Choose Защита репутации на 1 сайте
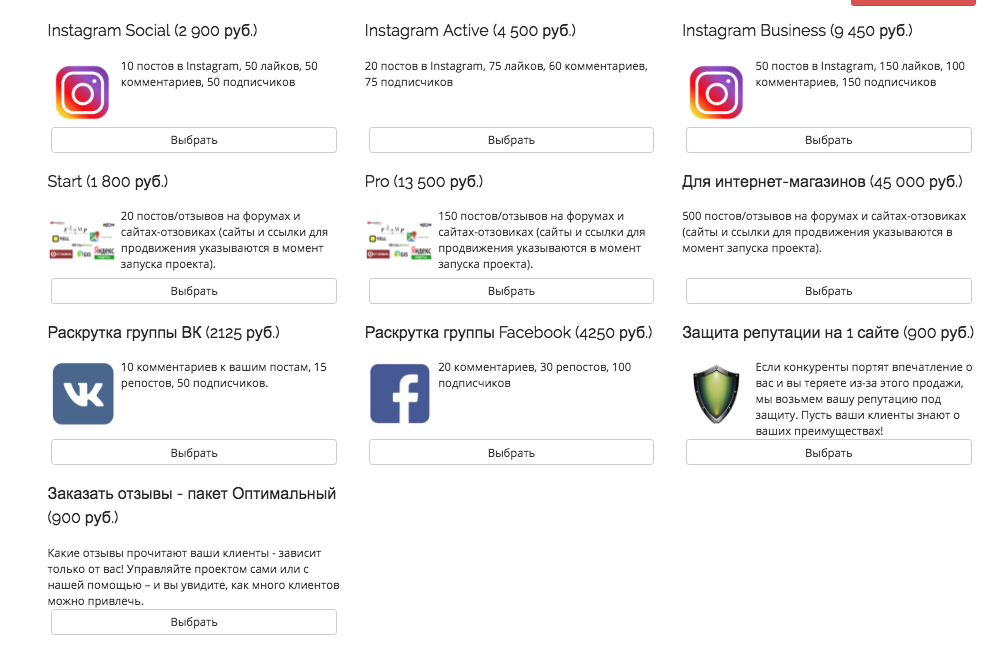Viewport: 1001px width, 654px height. [828, 453]
